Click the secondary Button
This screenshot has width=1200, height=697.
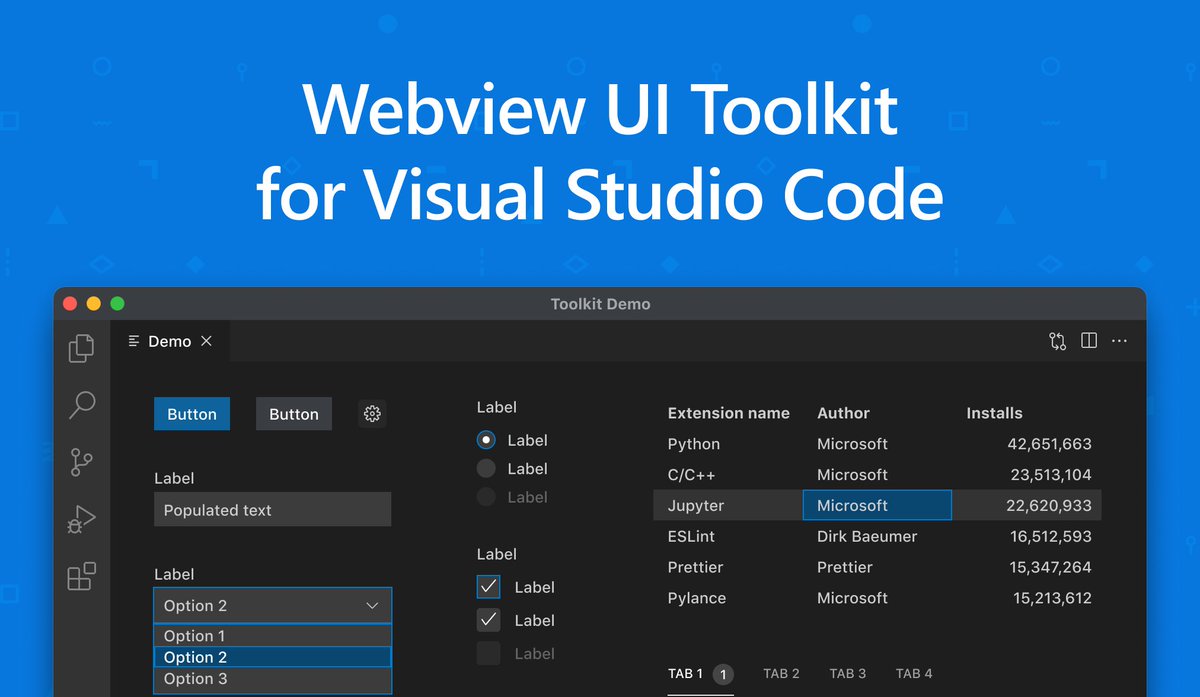293,413
